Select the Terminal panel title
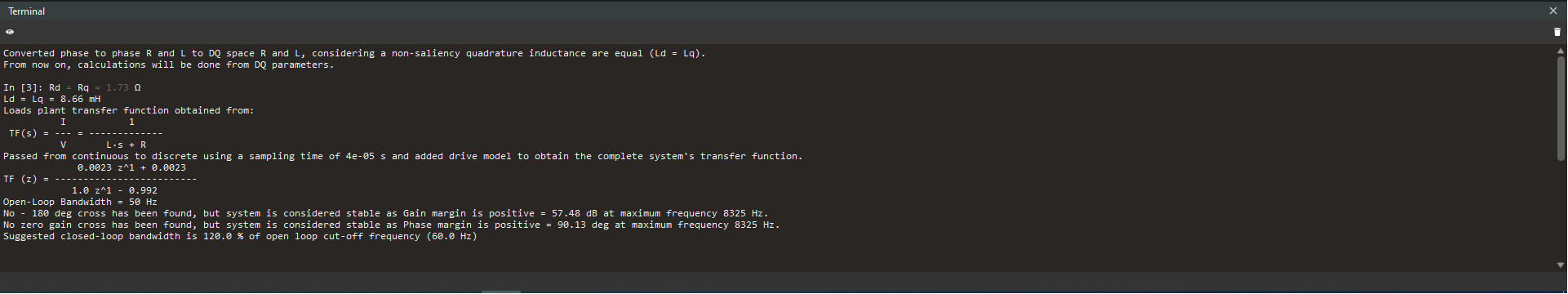The width and height of the screenshot is (1568, 294). click(27, 11)
